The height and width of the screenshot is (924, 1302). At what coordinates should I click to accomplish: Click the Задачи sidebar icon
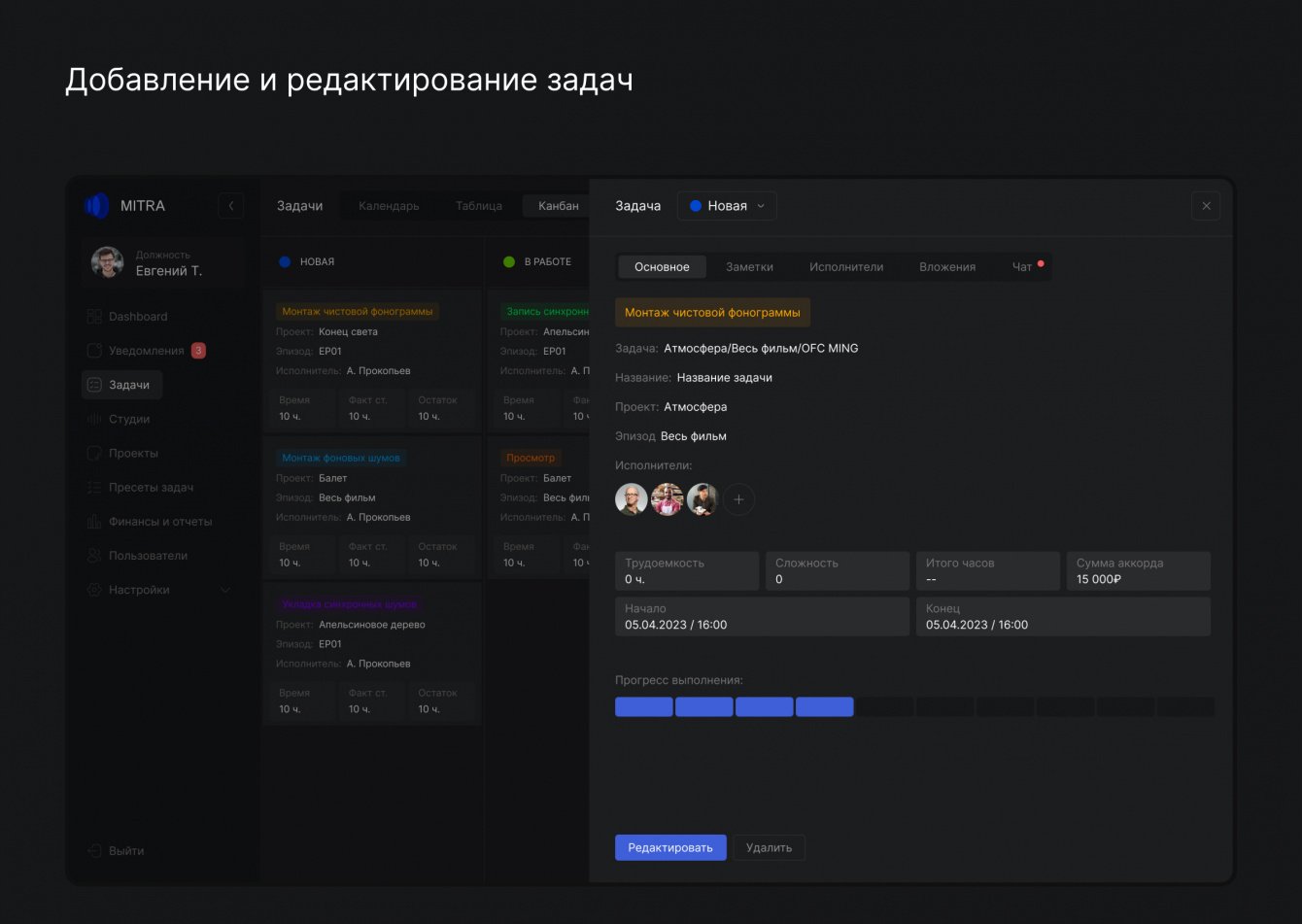click(x=94, y=385)
